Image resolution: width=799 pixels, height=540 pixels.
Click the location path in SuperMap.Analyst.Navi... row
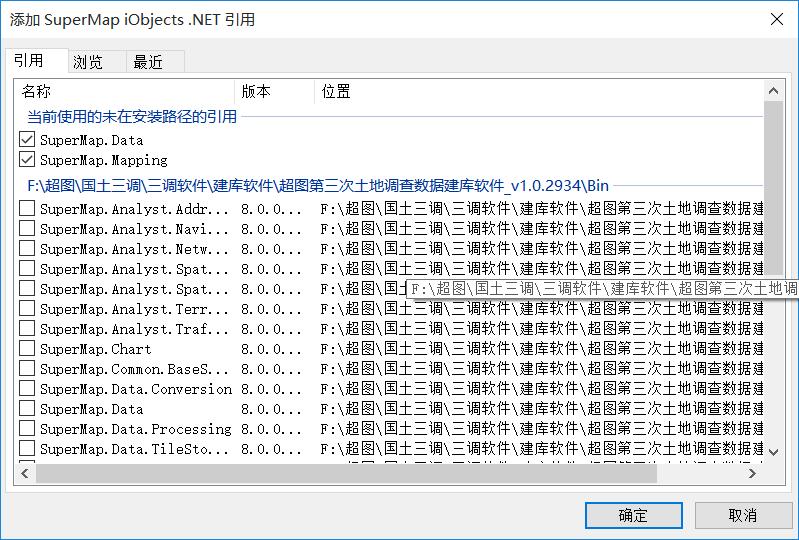[x=542, y=229]
